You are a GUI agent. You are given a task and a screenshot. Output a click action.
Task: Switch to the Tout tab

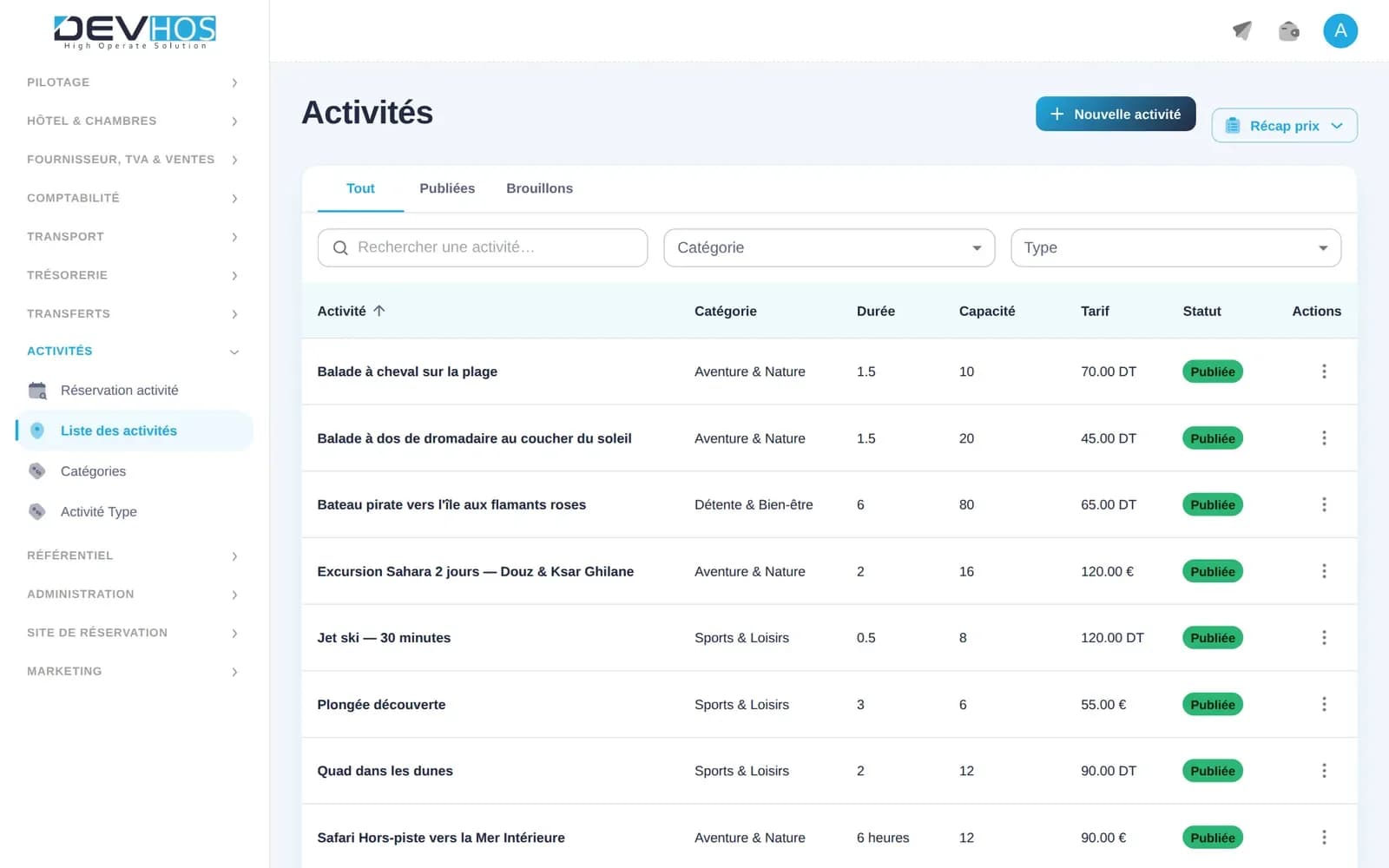(360, 188)
